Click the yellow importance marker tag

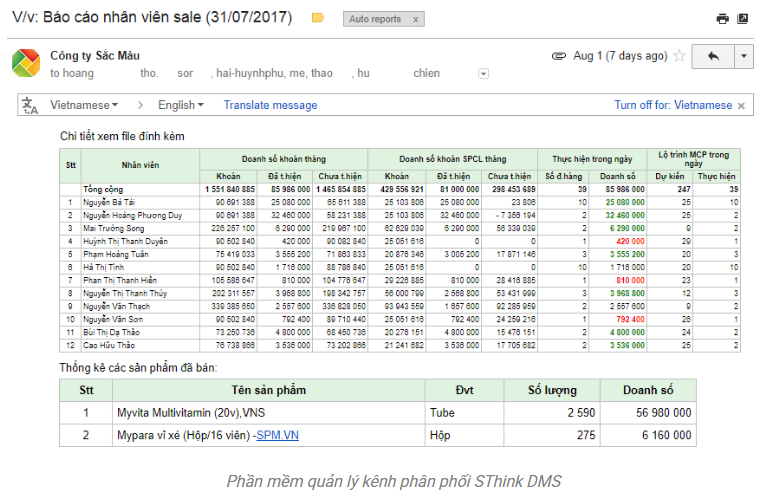(x=318, y=18)
